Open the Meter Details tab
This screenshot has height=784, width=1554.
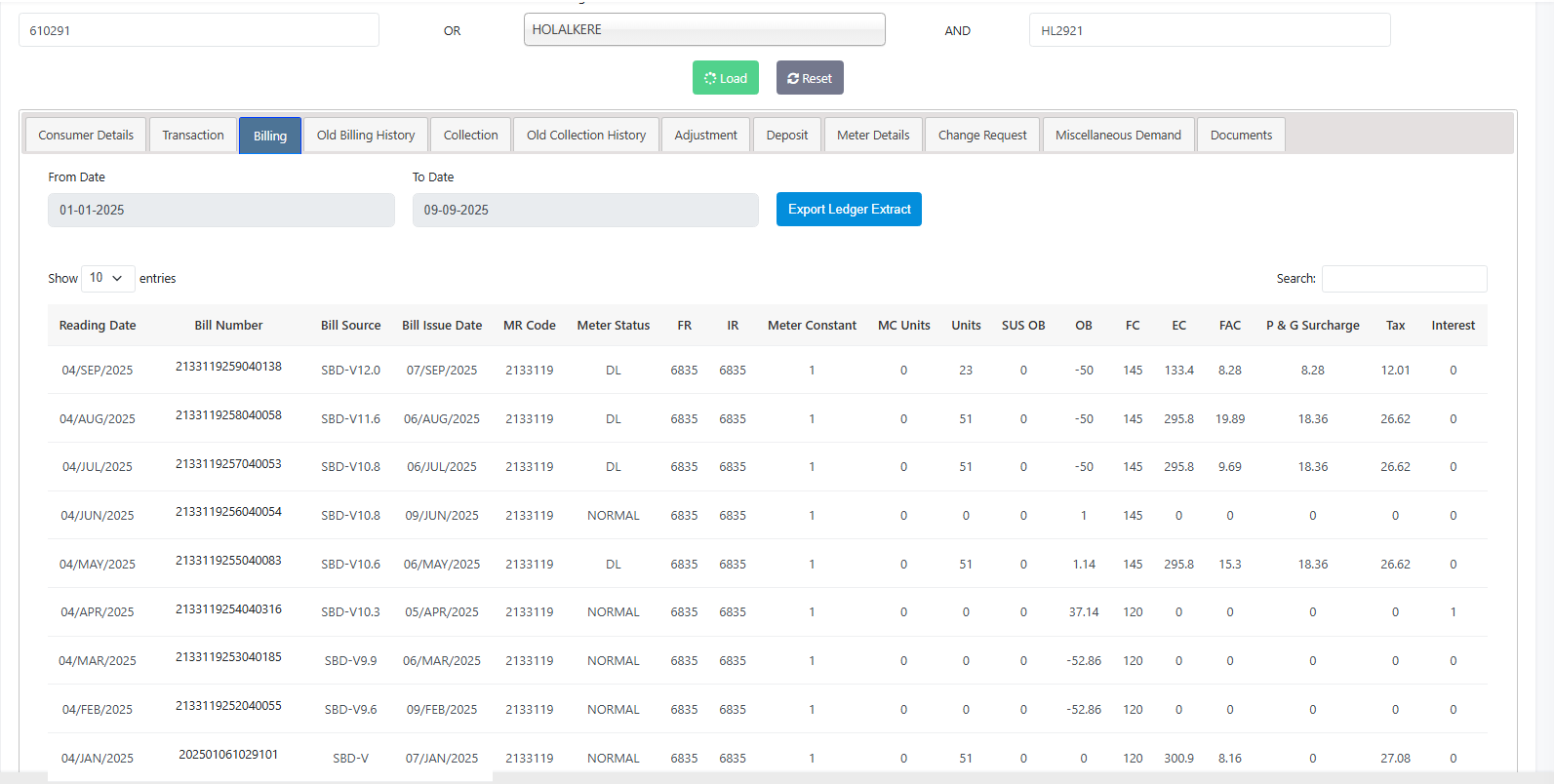(873, 136)
